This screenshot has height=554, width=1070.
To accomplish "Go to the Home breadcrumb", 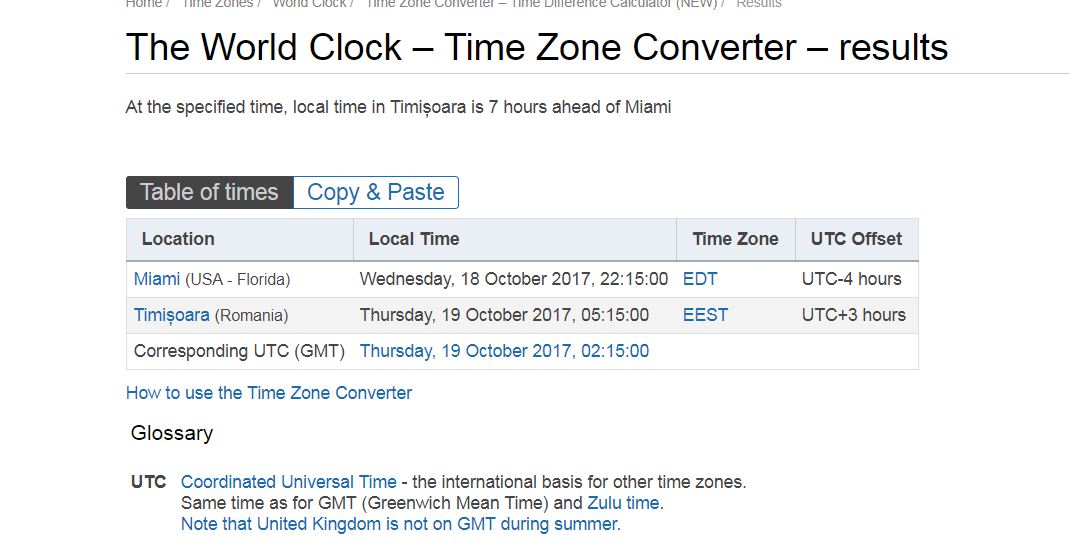I will [143, 4].
